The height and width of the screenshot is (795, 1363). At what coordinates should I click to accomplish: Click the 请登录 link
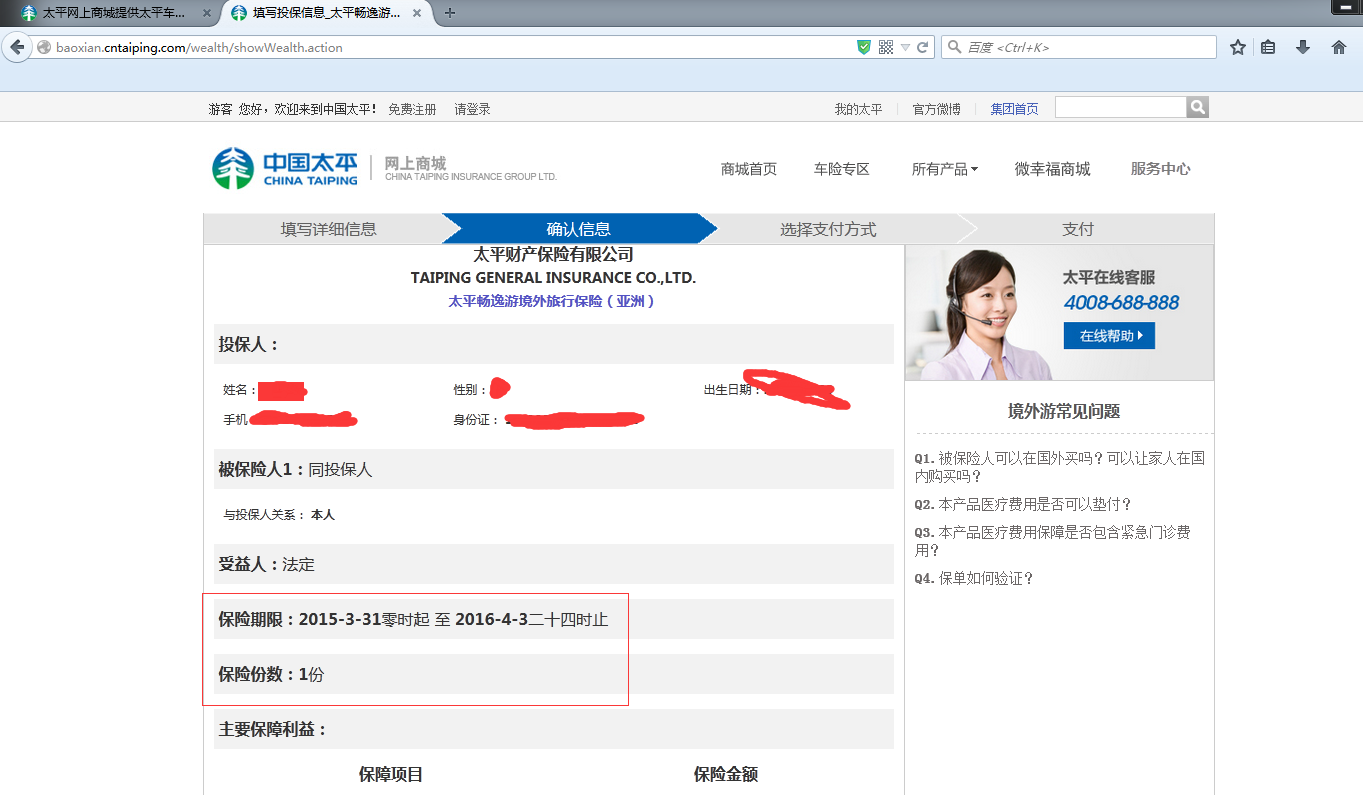(472, 109)
